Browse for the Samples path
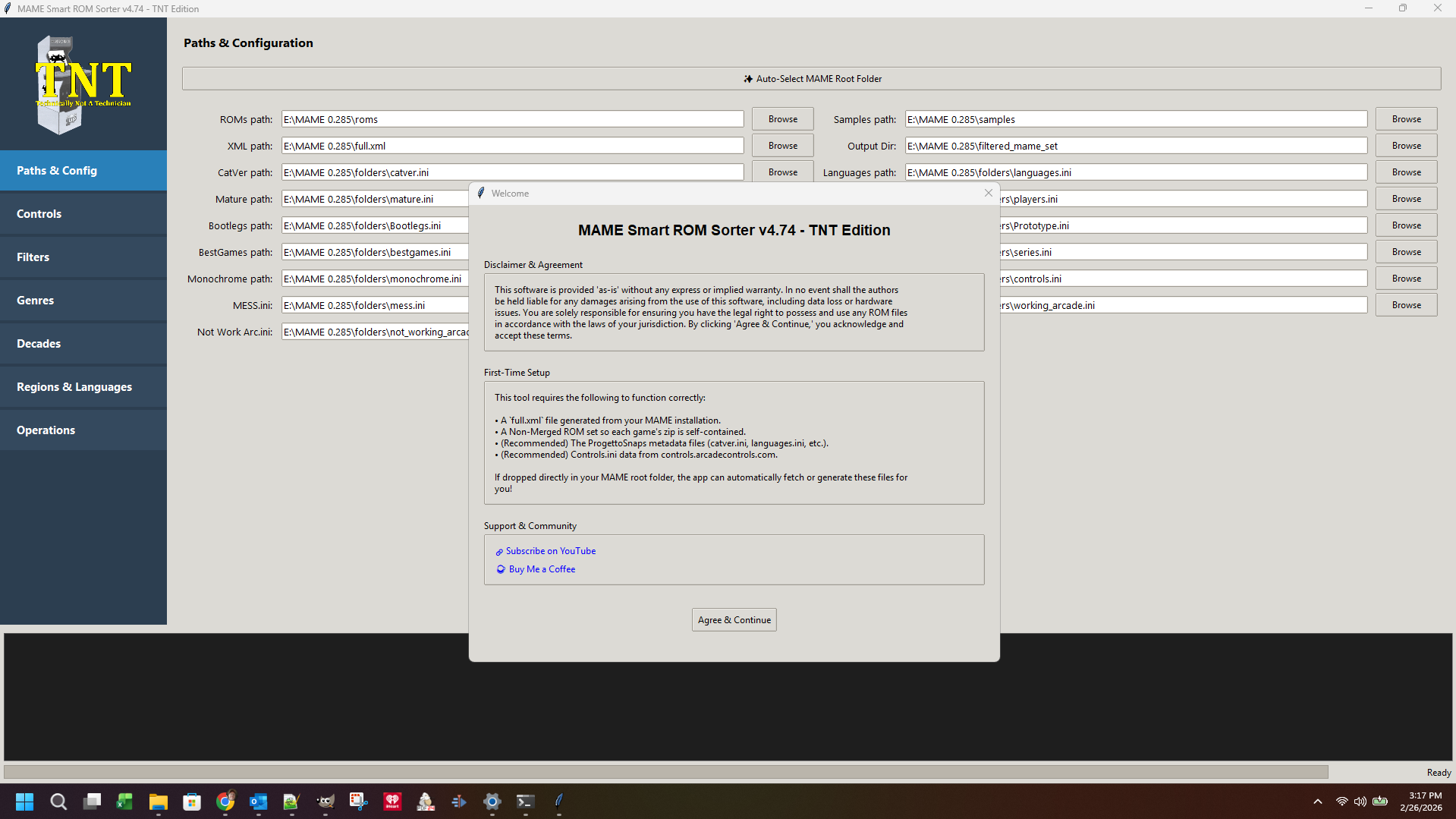1456x819 pixels. tap(1406, 119)
